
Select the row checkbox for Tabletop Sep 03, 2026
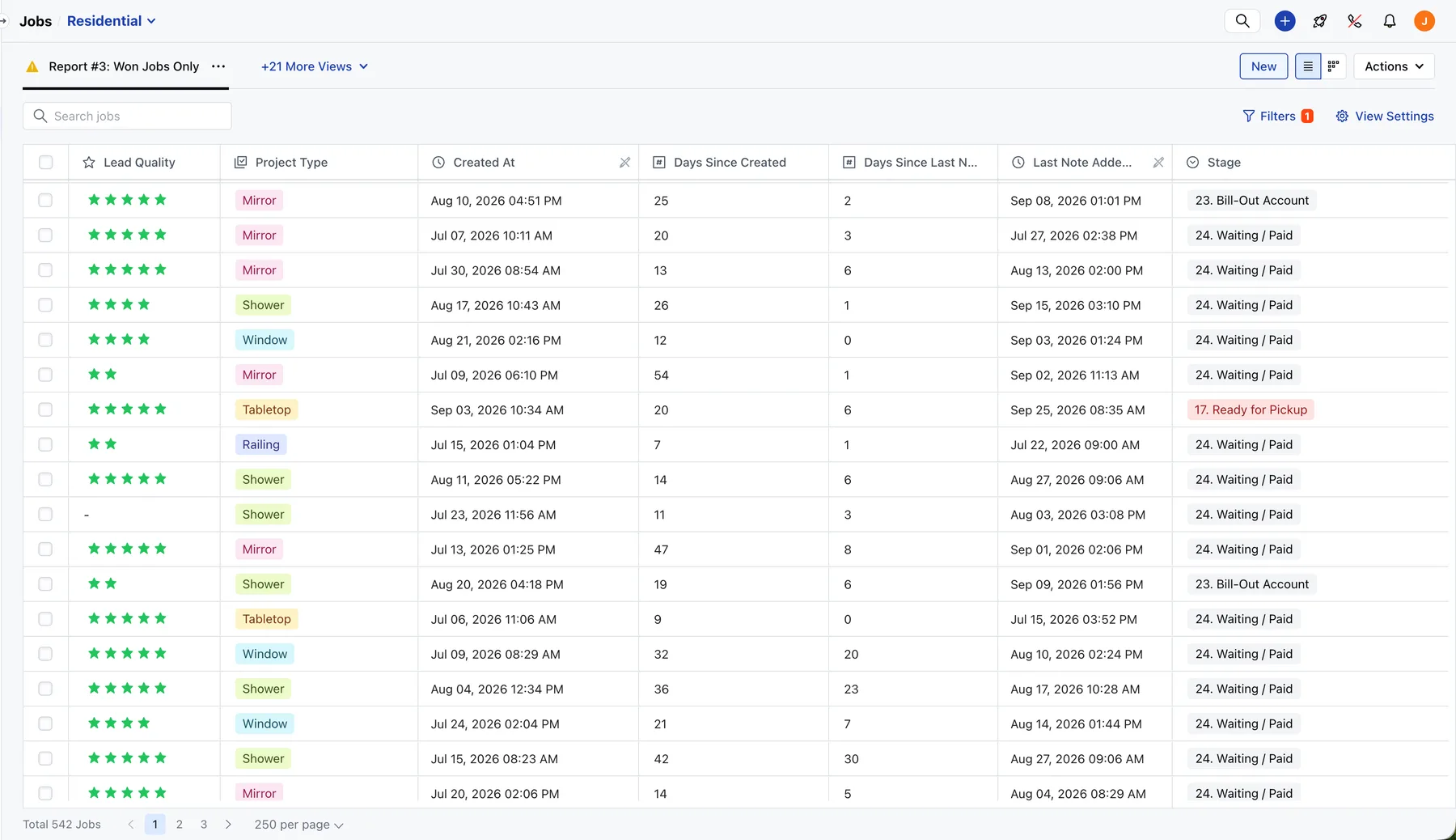45,409
